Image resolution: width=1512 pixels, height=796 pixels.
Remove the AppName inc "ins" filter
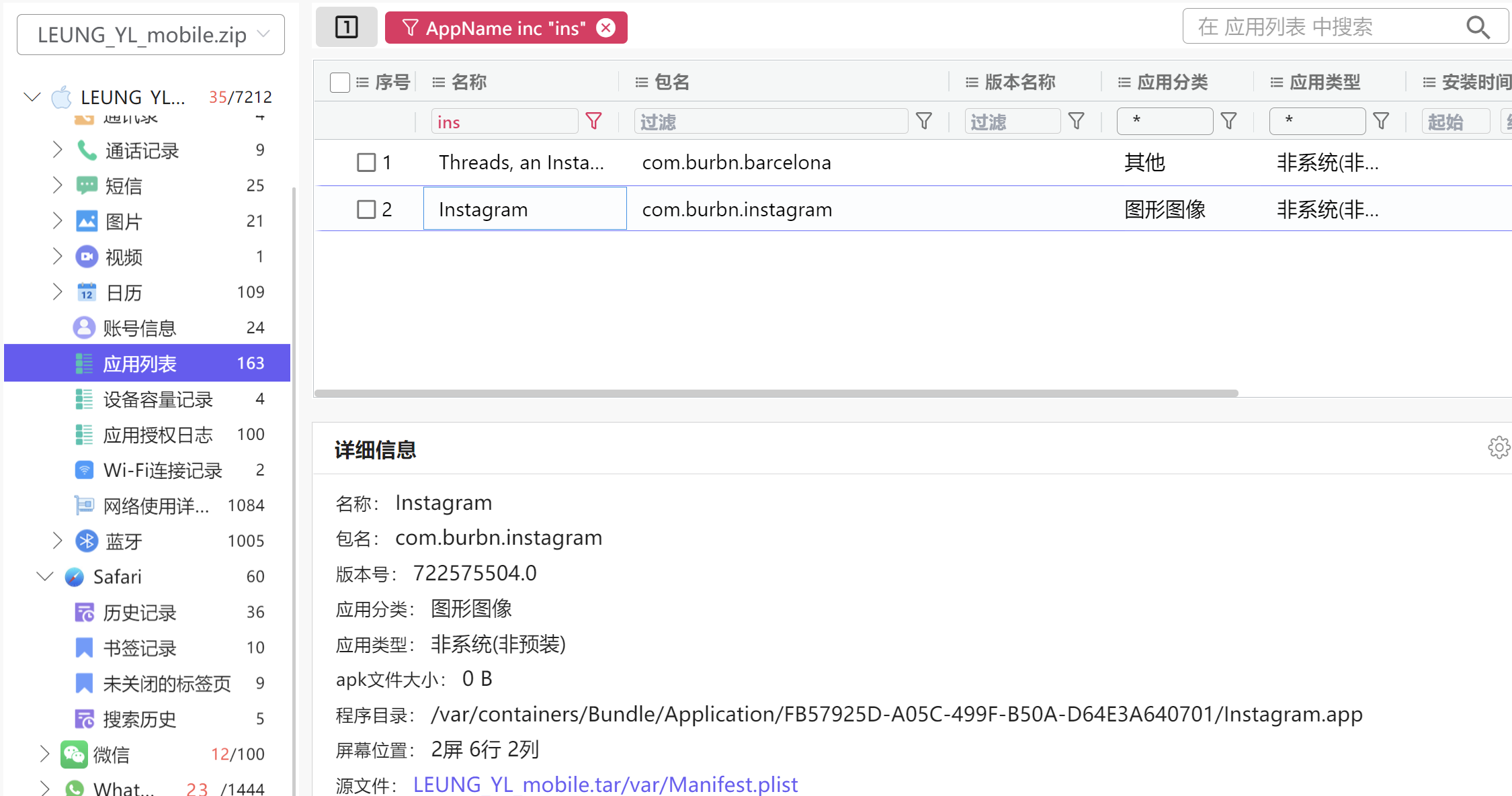[606, 28]
